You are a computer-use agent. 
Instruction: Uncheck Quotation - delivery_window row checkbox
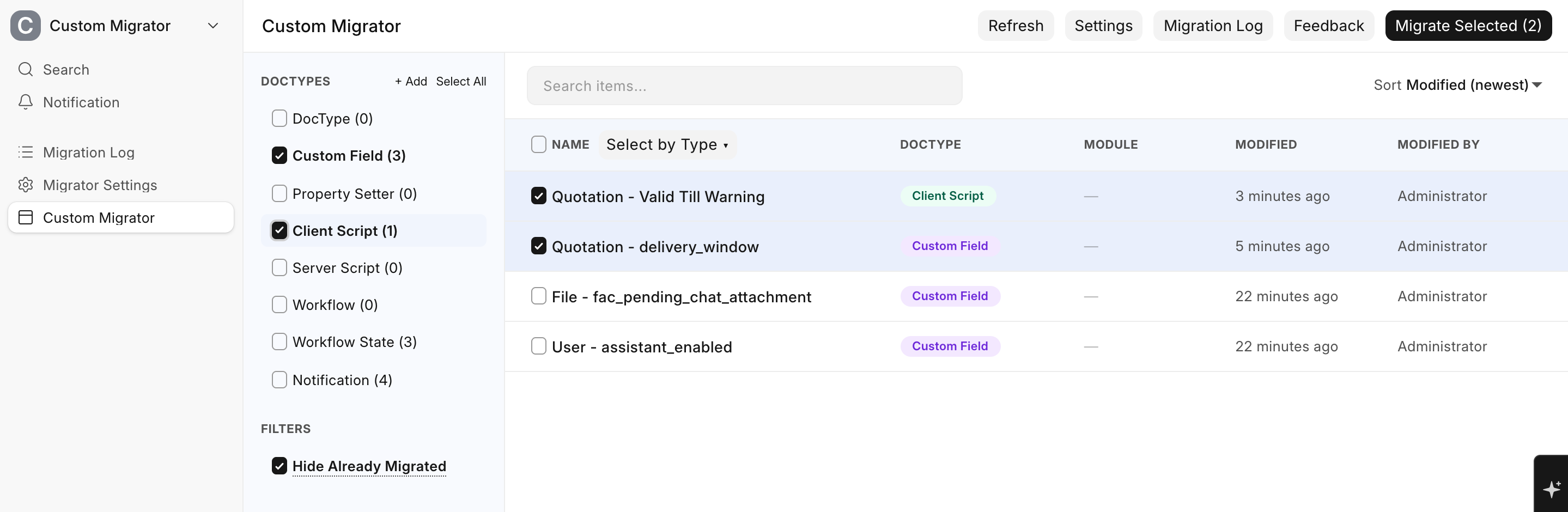pyautogui.click(x=539, y=247)
